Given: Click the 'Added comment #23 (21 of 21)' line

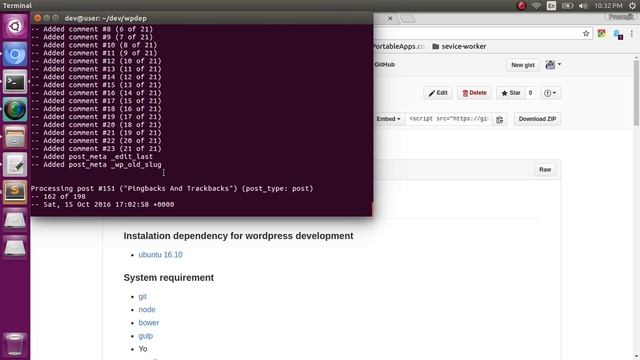Looking at the screenshot, I should click(96, 149).
